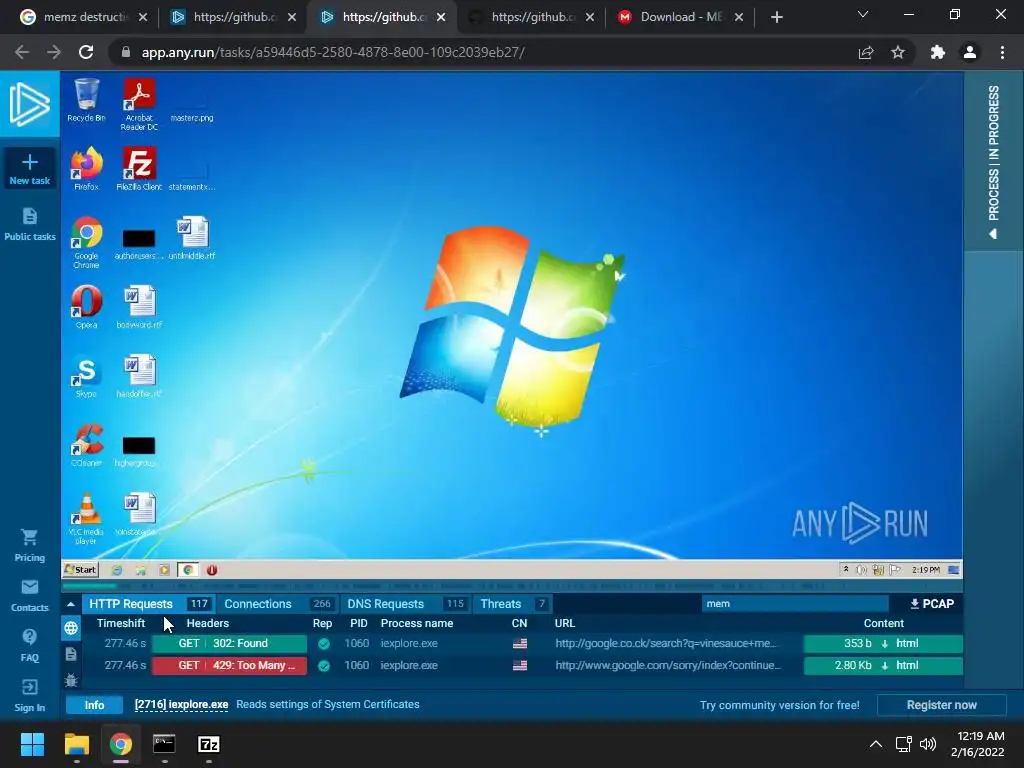This screenshot has height=768, width=1024.
Task: Create a New task
Action: point(29,169)
